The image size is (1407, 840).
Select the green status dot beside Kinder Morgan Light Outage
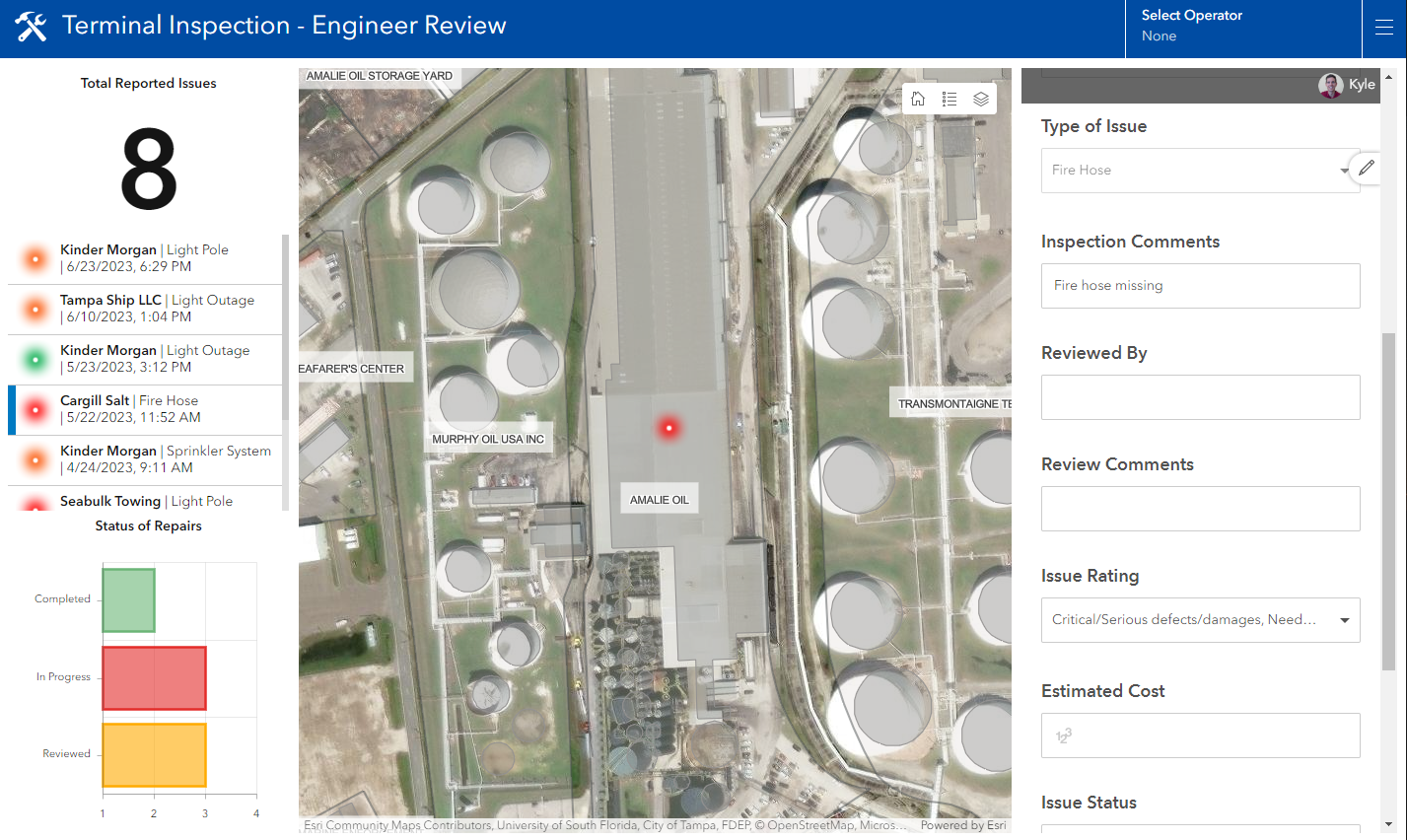point(35,359)
